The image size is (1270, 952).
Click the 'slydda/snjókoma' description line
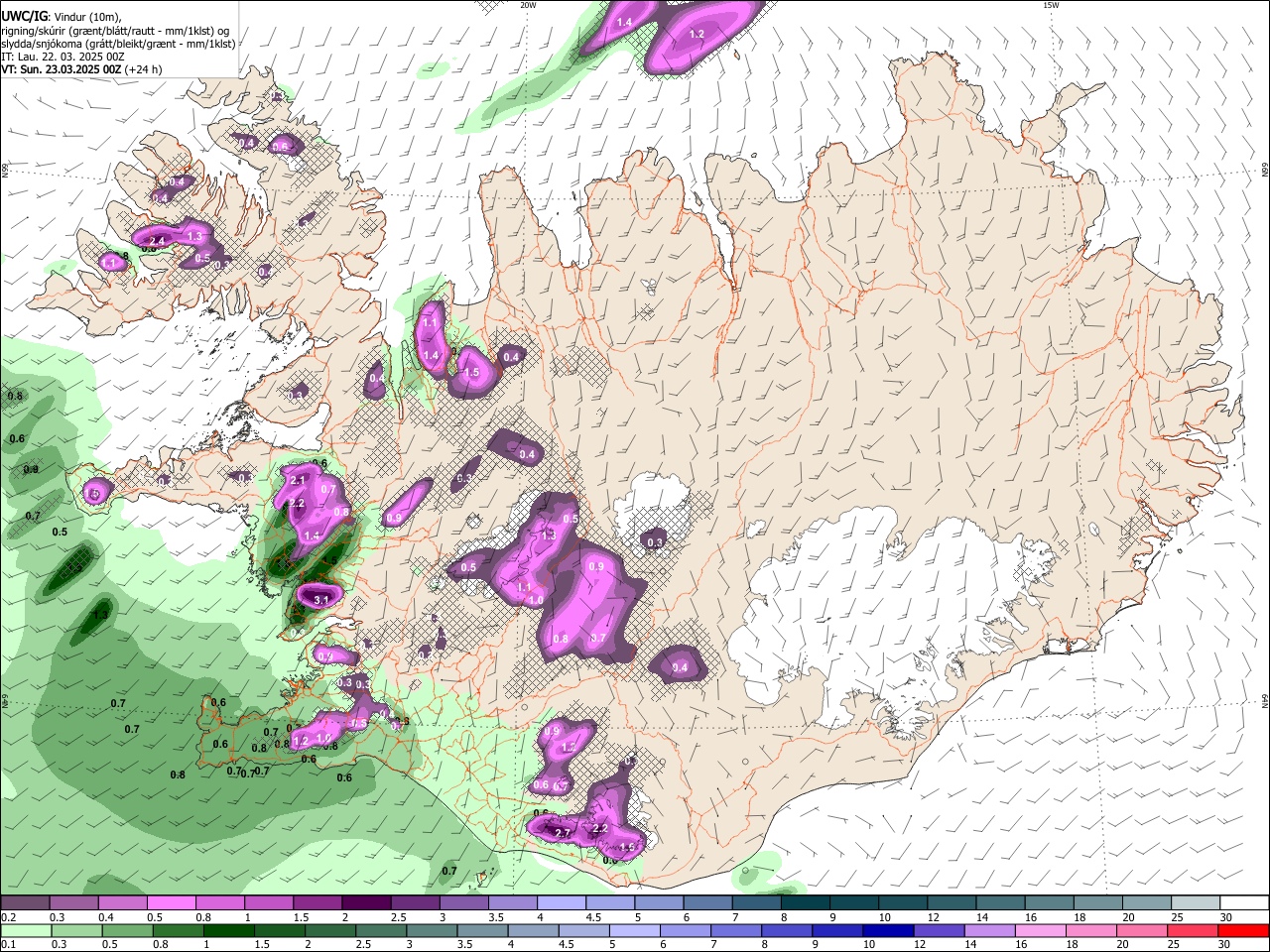[x=118, y=44]
